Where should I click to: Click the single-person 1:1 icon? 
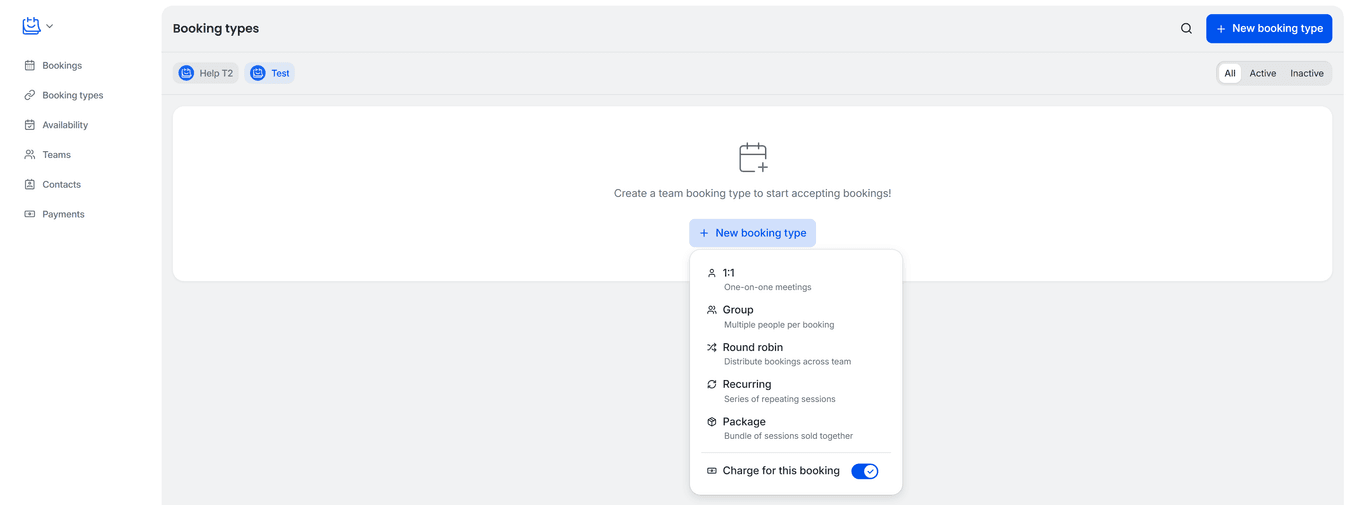click(x=711, y=273)
